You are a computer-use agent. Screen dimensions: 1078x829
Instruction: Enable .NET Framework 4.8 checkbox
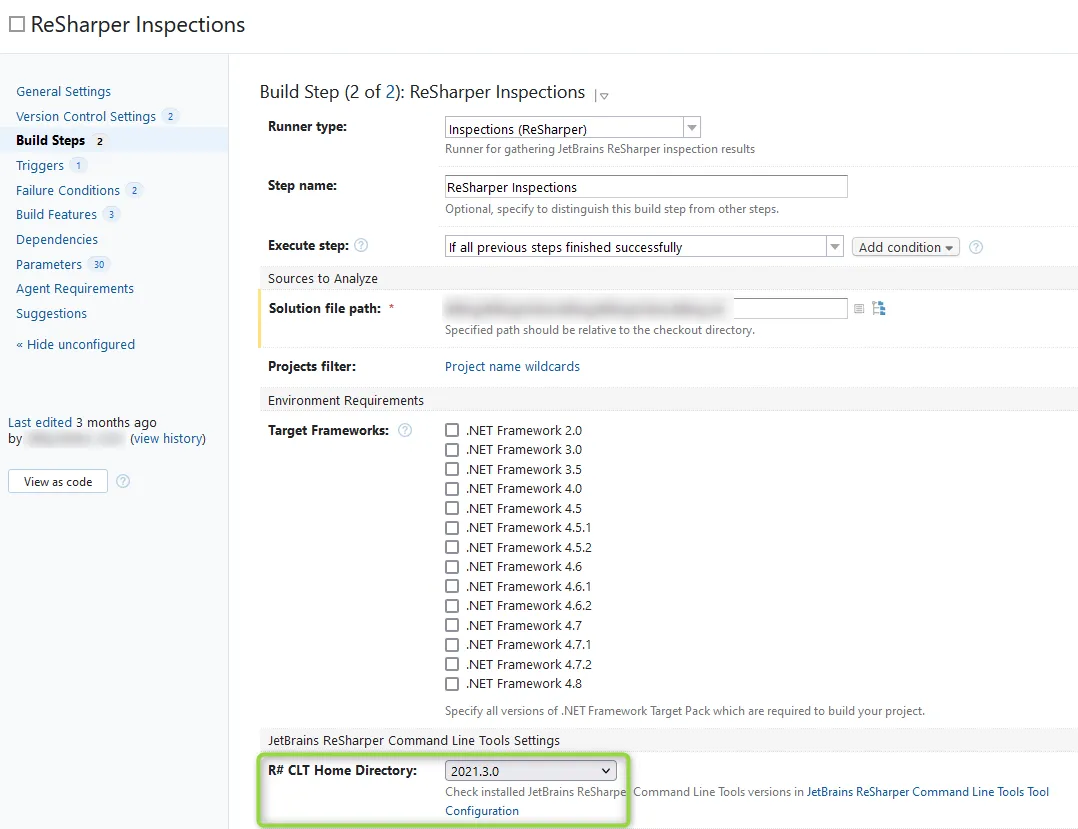[x=452, y=684]
